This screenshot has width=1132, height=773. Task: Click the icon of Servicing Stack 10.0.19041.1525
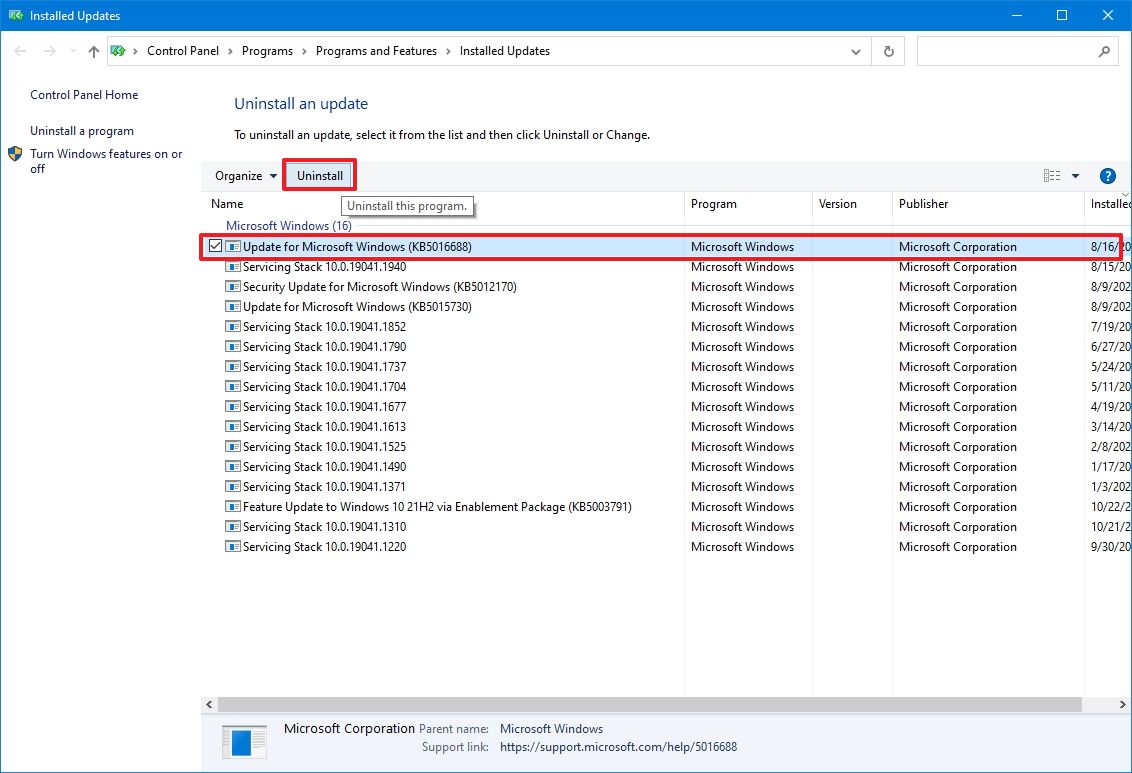[232, 447]
